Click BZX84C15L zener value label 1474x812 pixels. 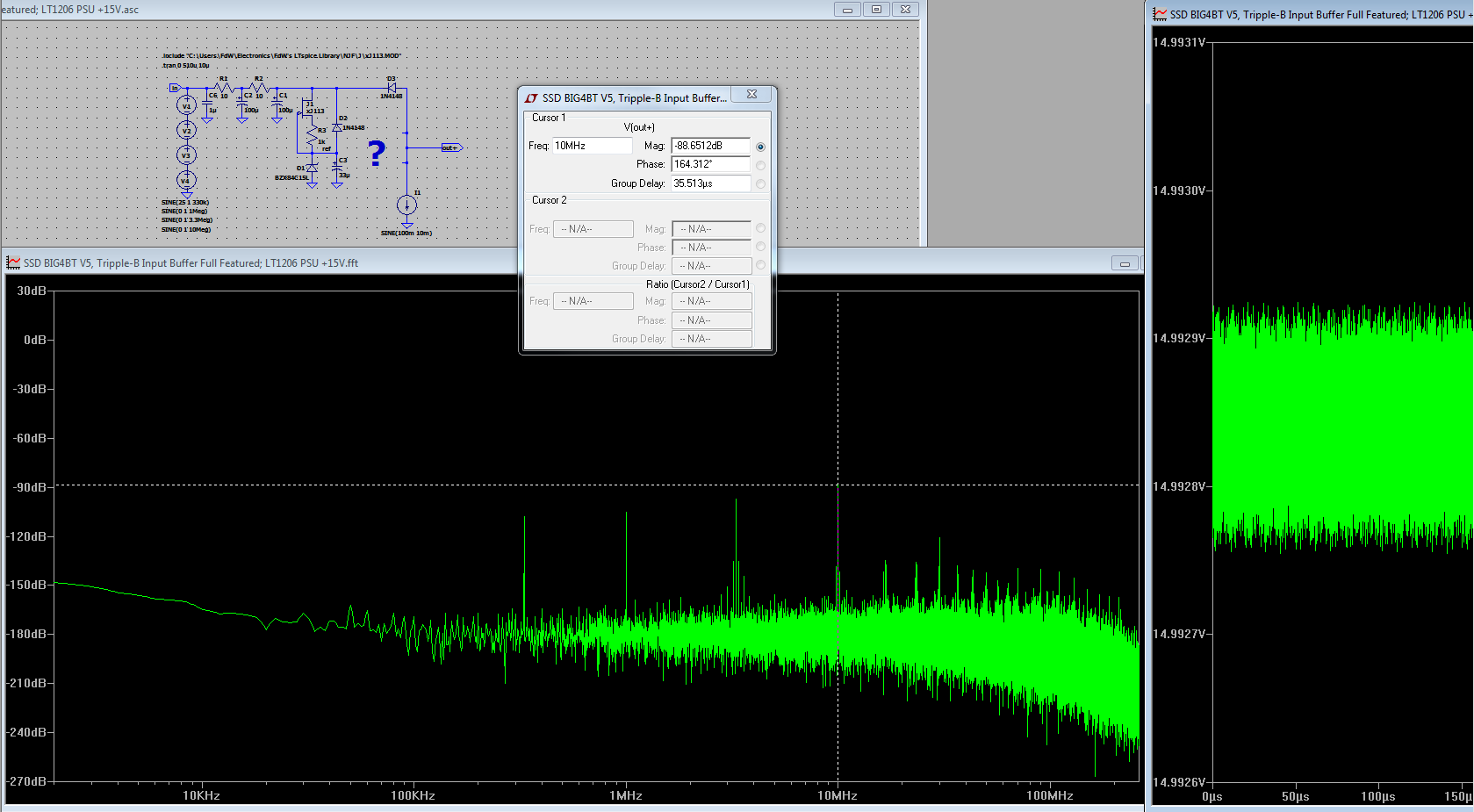291,178
